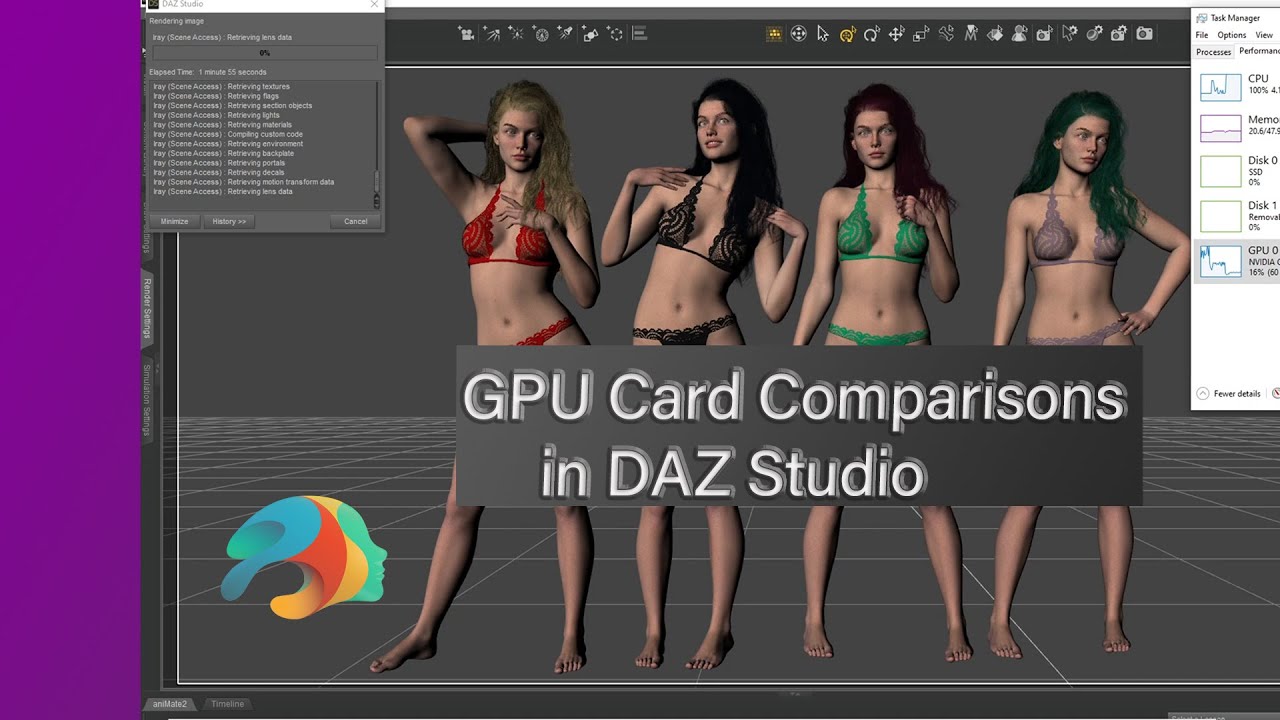Click Fewer details in Task Manager
1280x720 pixels.
1229,394
